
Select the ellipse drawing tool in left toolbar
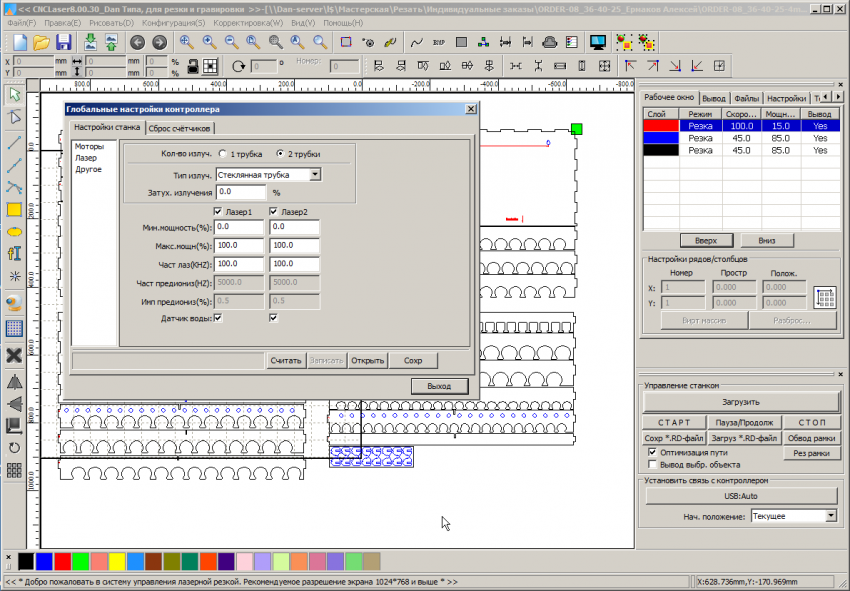click(14, 232)
